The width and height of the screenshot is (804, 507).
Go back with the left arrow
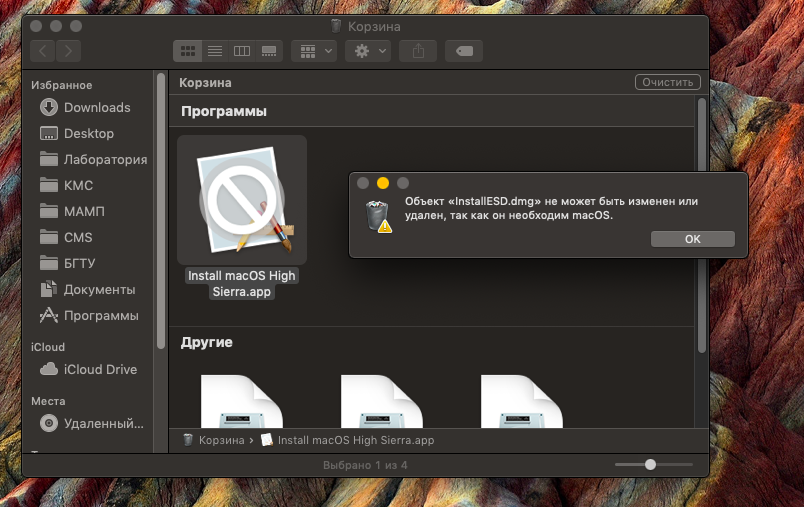coord(43,51)
